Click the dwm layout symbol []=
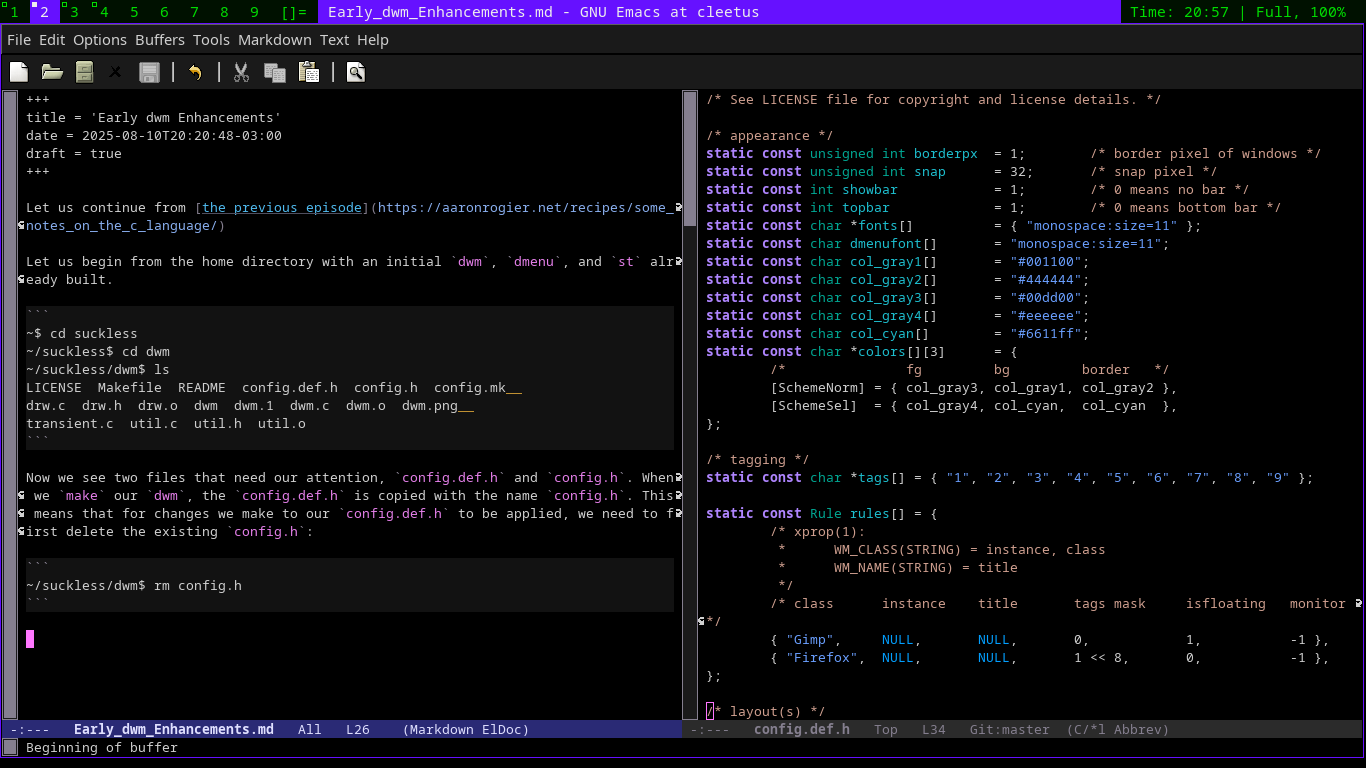Viewport: 1366px width, 768px height. 294,12
